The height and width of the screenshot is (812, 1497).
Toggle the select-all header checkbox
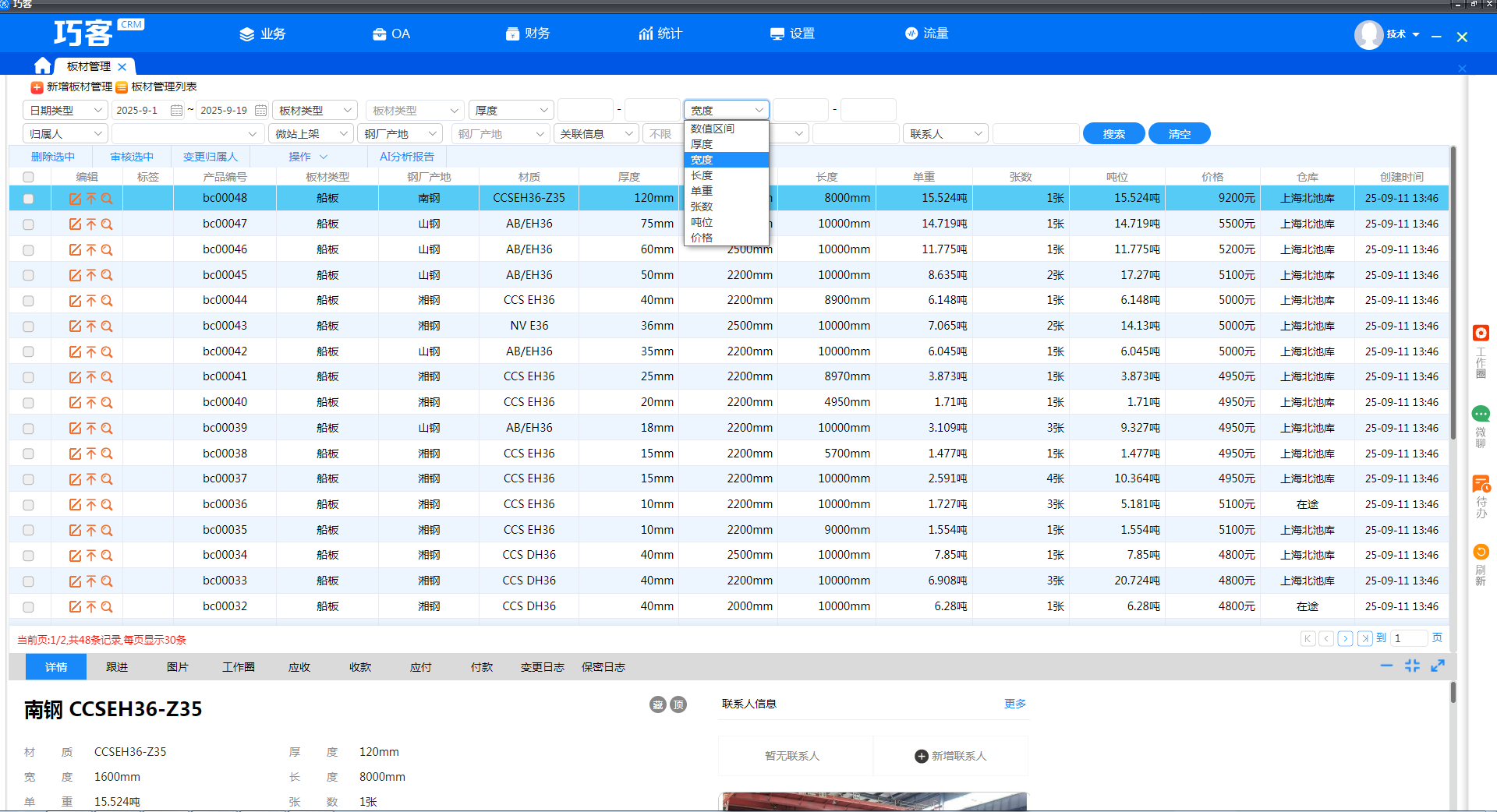pos(29,177)
